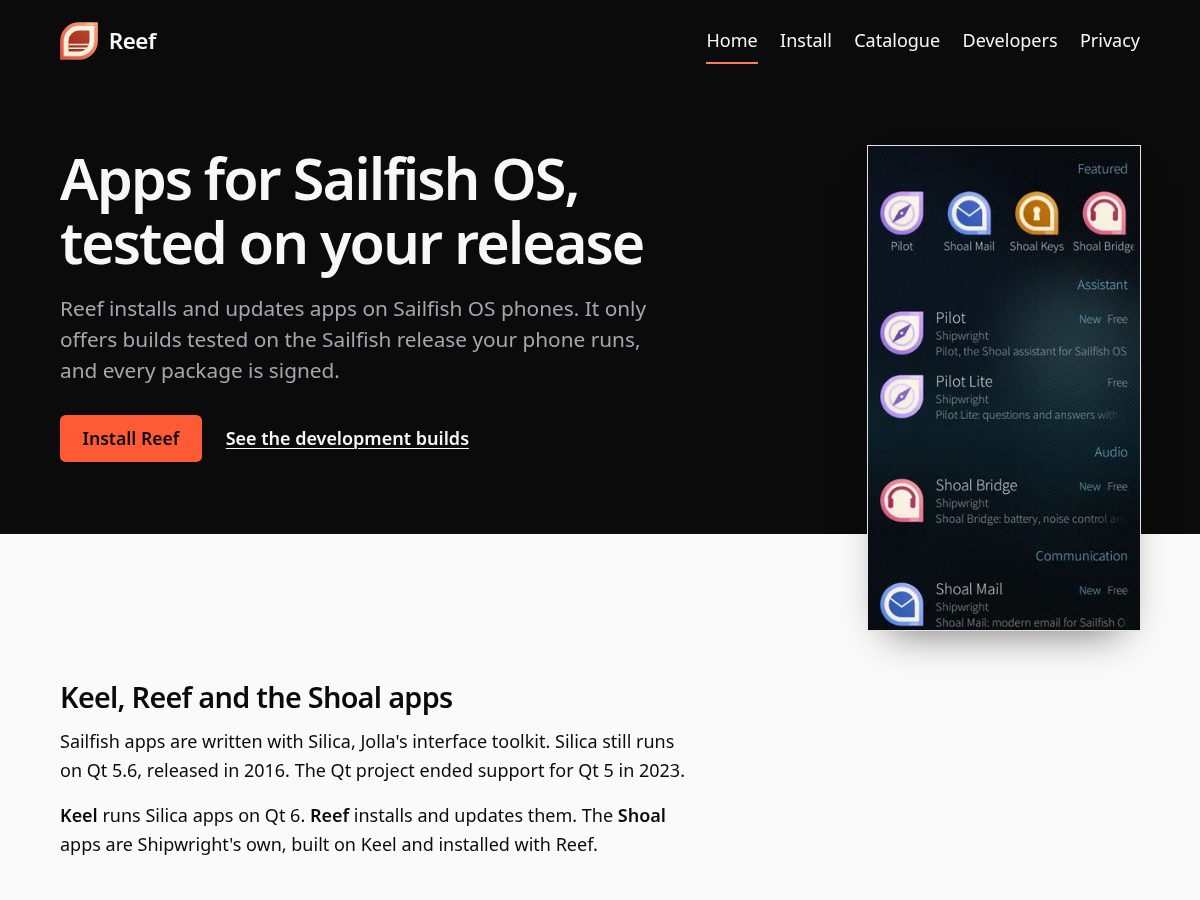The image size is (1200, 900).
Task: Click the Assistant category heading
Action: click(1102, 285)
